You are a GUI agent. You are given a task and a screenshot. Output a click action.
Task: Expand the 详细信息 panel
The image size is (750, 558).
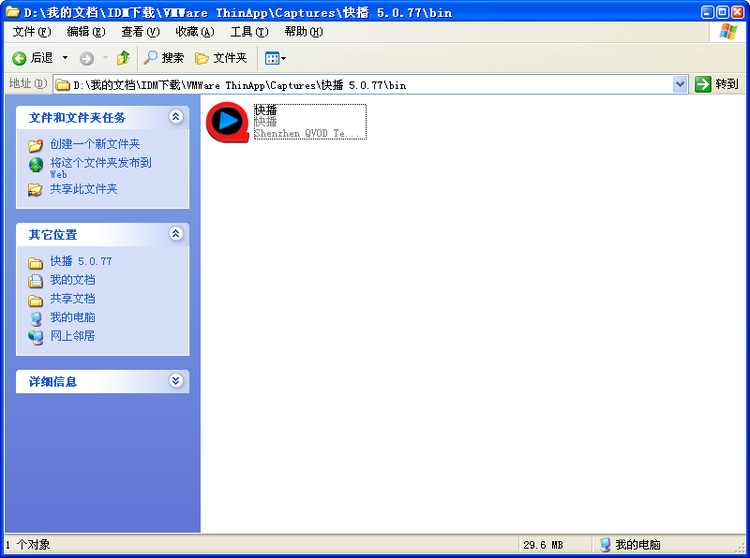pyautogui.click(x=176, y=381)
